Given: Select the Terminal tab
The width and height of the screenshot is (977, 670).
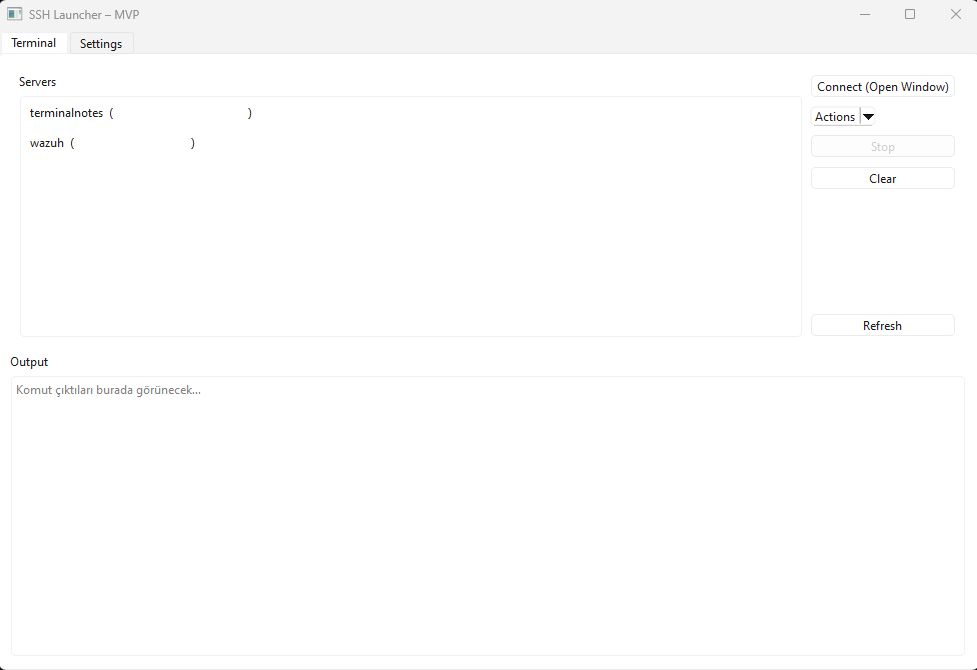Looking at the screenshot, I should click(x=34, y=43).
